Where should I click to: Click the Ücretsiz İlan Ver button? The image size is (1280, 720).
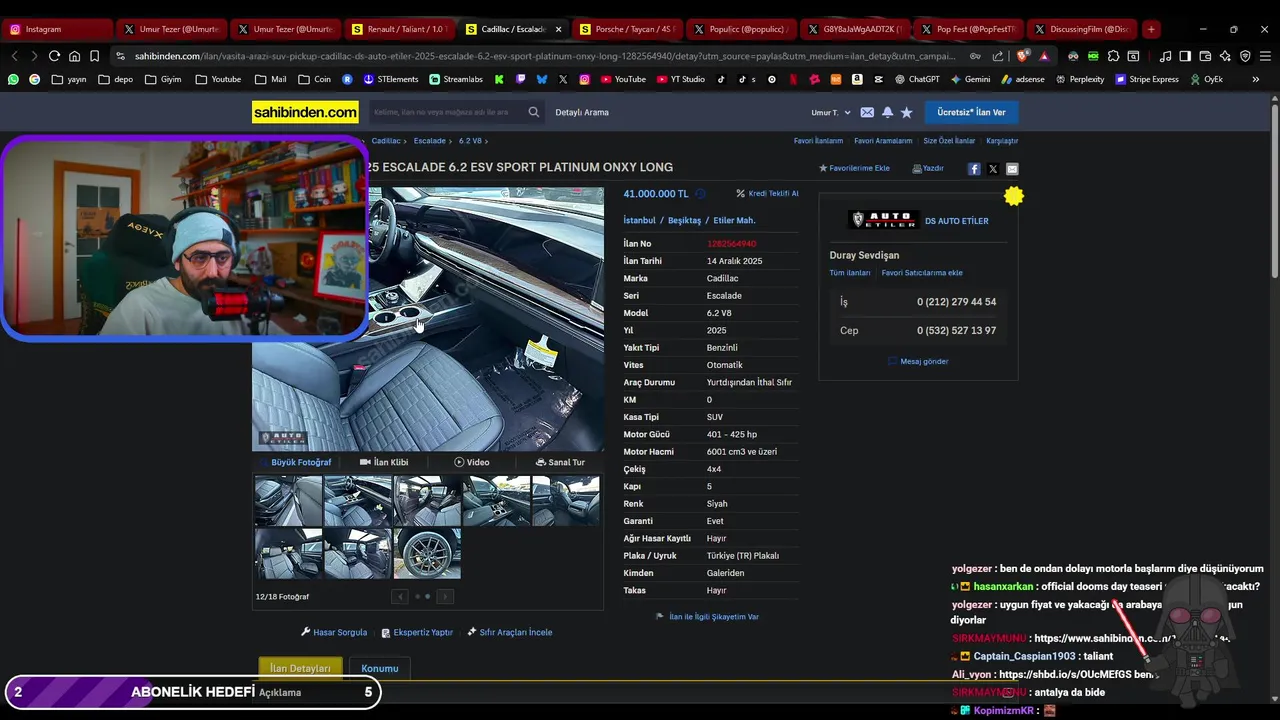pos(971,112)
